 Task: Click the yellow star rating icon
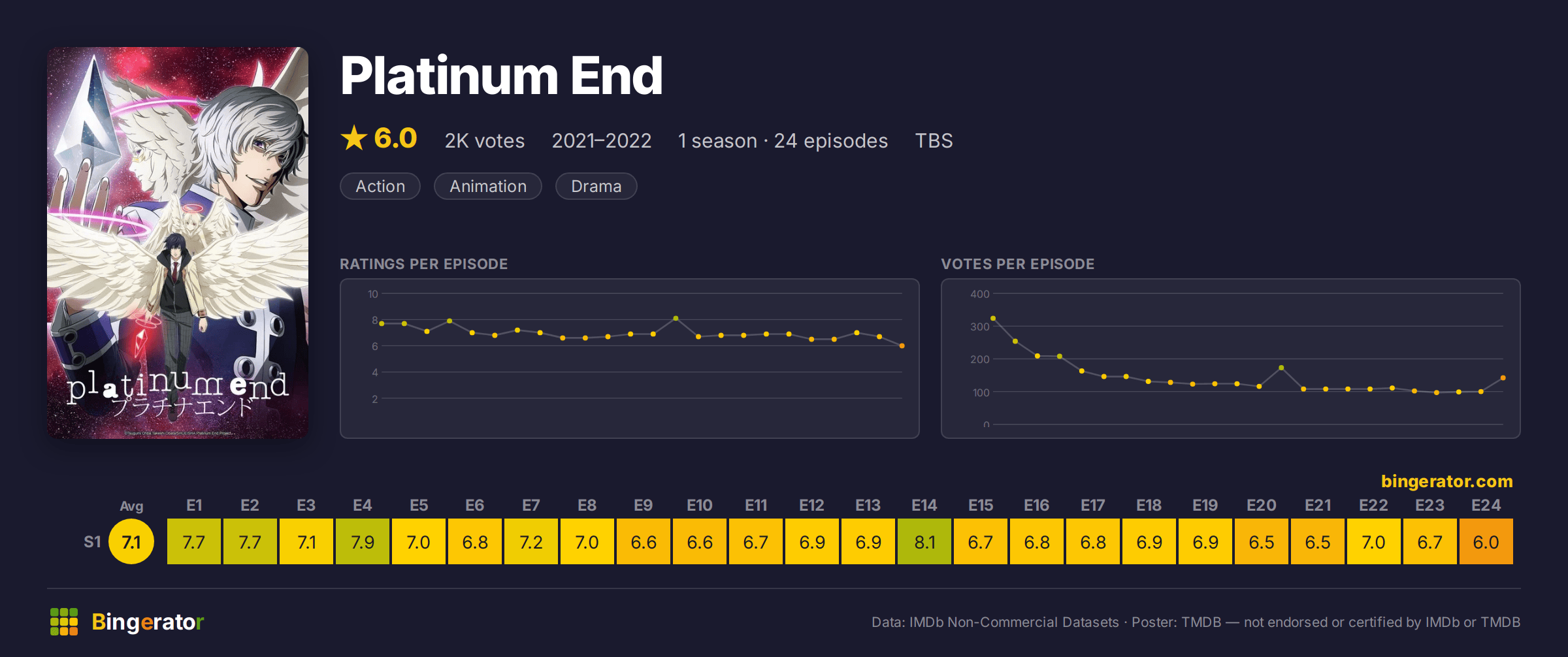click(x=354, y=138)
